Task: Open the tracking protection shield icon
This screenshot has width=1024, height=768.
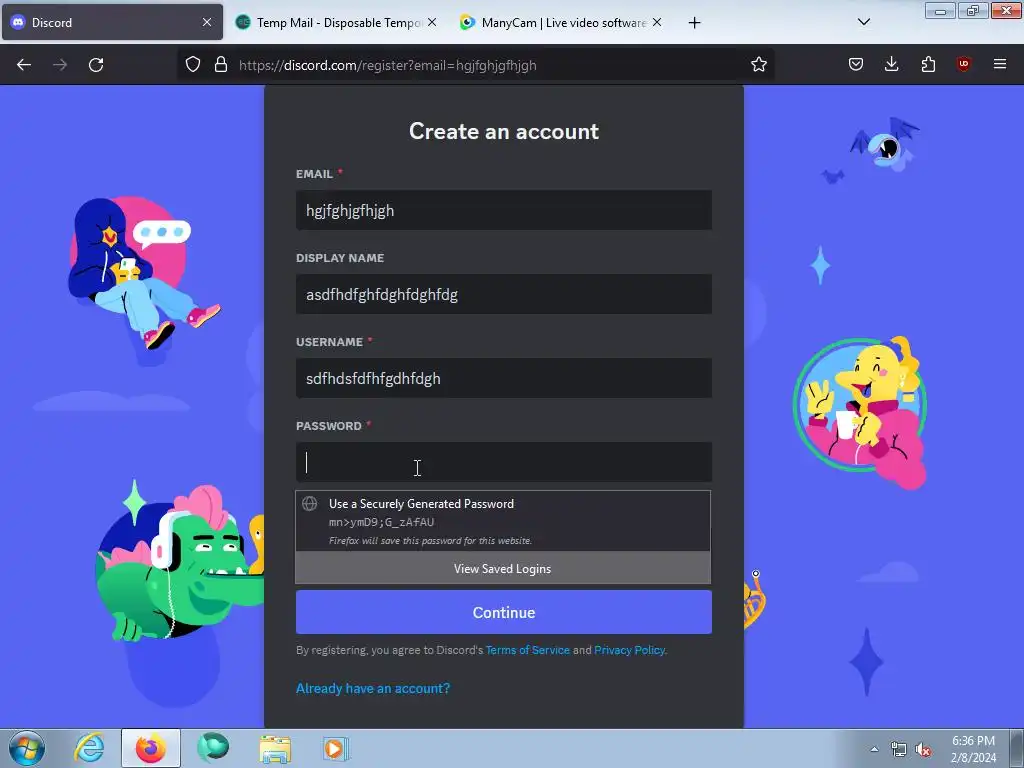Action: (193, 65)
